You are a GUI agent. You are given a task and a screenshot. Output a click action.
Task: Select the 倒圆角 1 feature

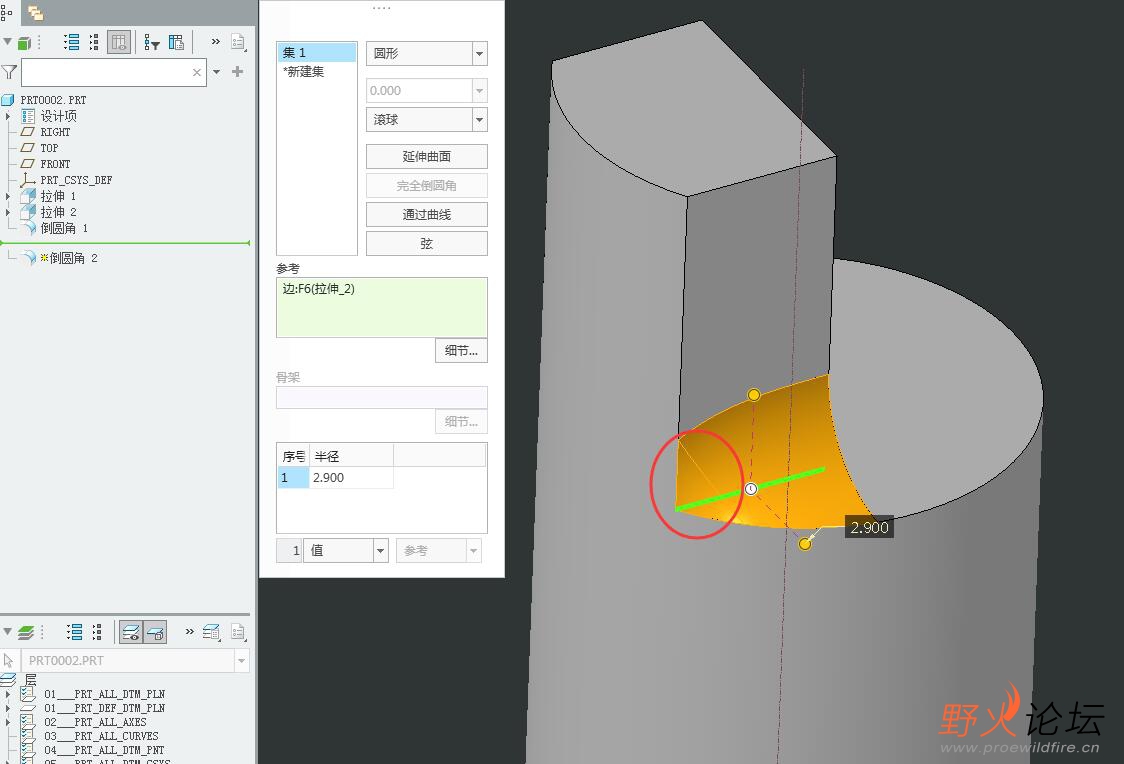(x=64, y=228)
